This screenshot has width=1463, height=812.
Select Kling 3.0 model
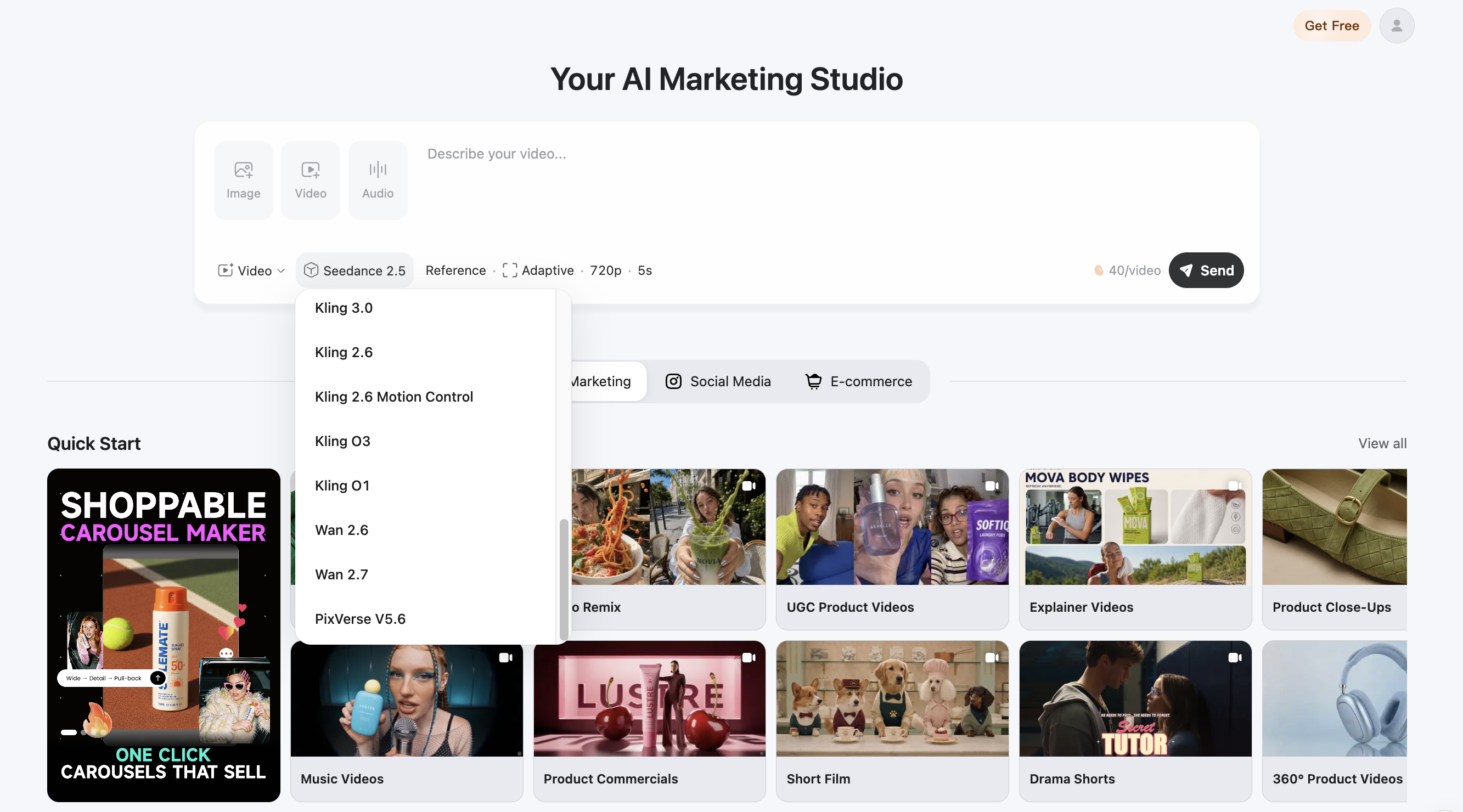tap(425, 308)
